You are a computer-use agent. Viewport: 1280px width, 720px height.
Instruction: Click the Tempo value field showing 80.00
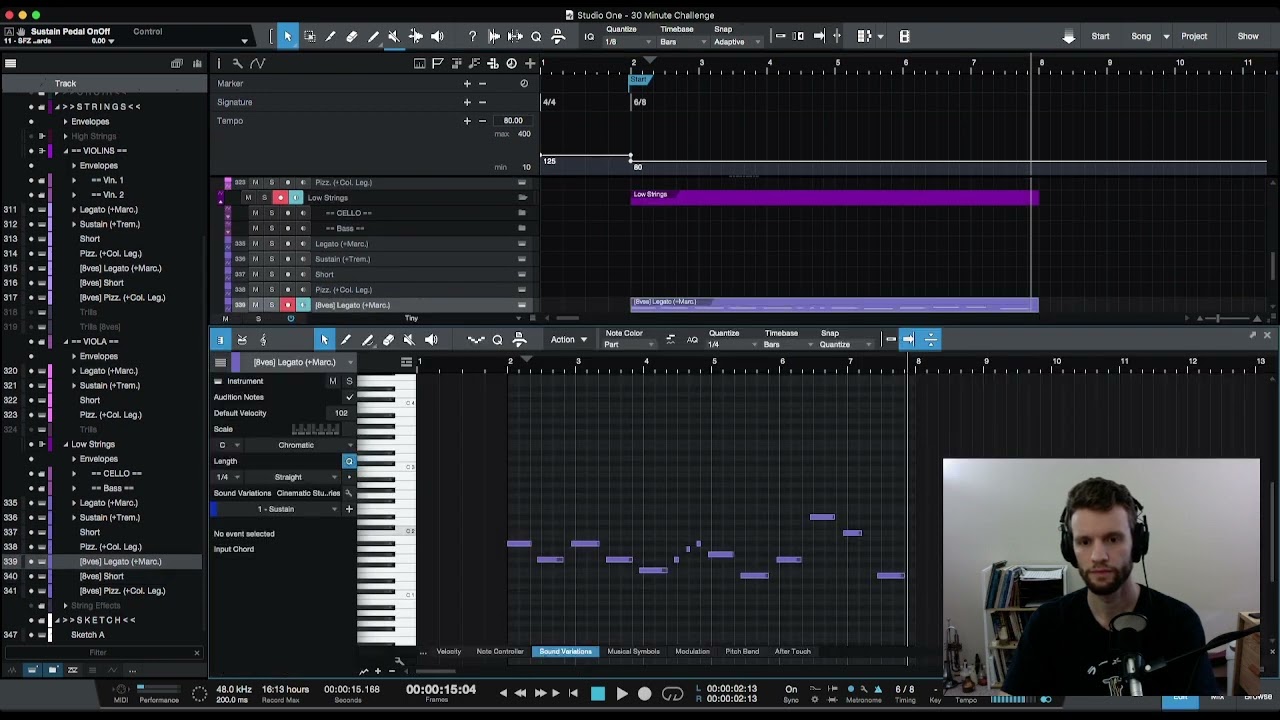(x=513, y=121)
